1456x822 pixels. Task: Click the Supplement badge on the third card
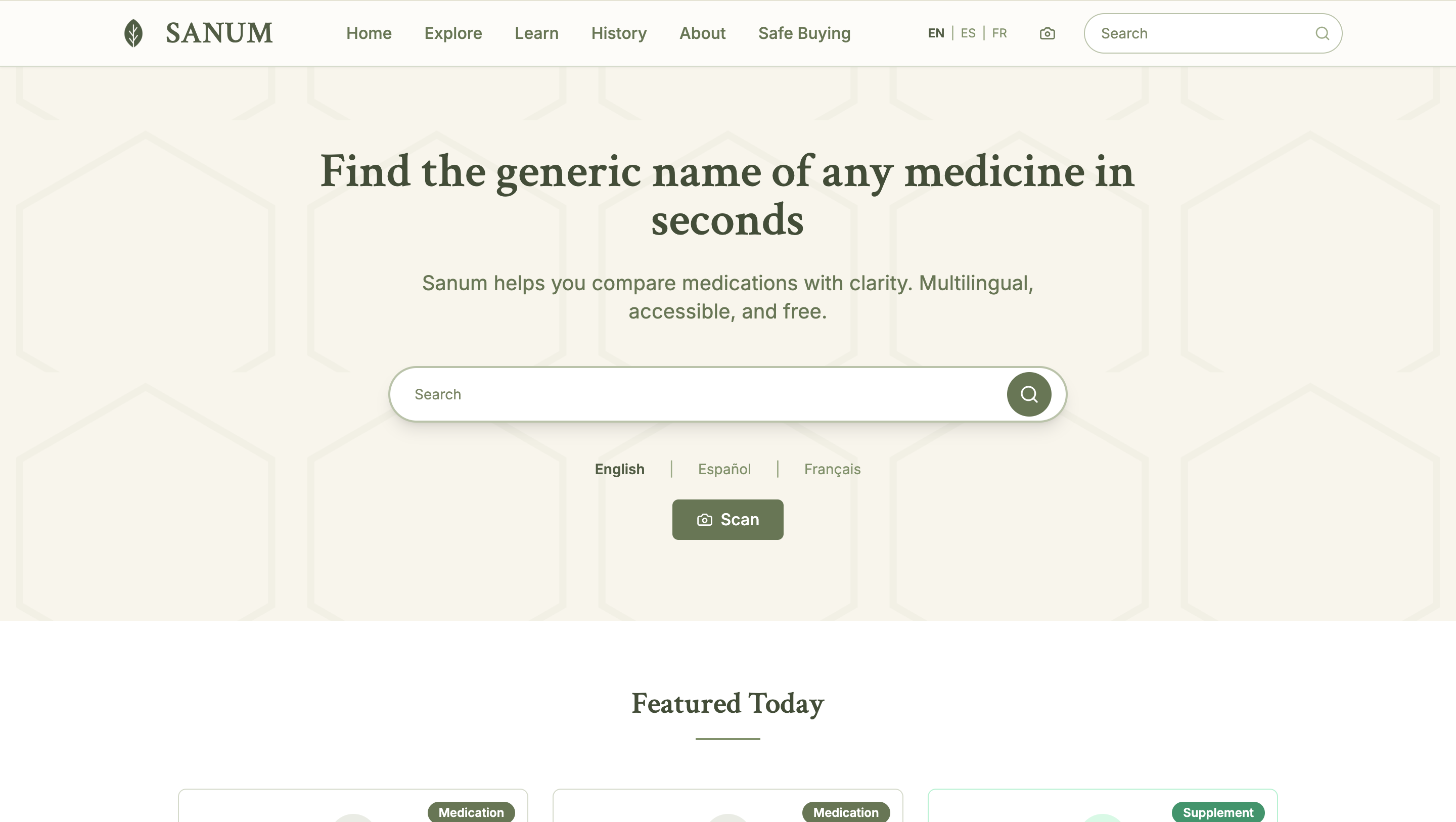pyautogui.click(x=1218, y=811)
